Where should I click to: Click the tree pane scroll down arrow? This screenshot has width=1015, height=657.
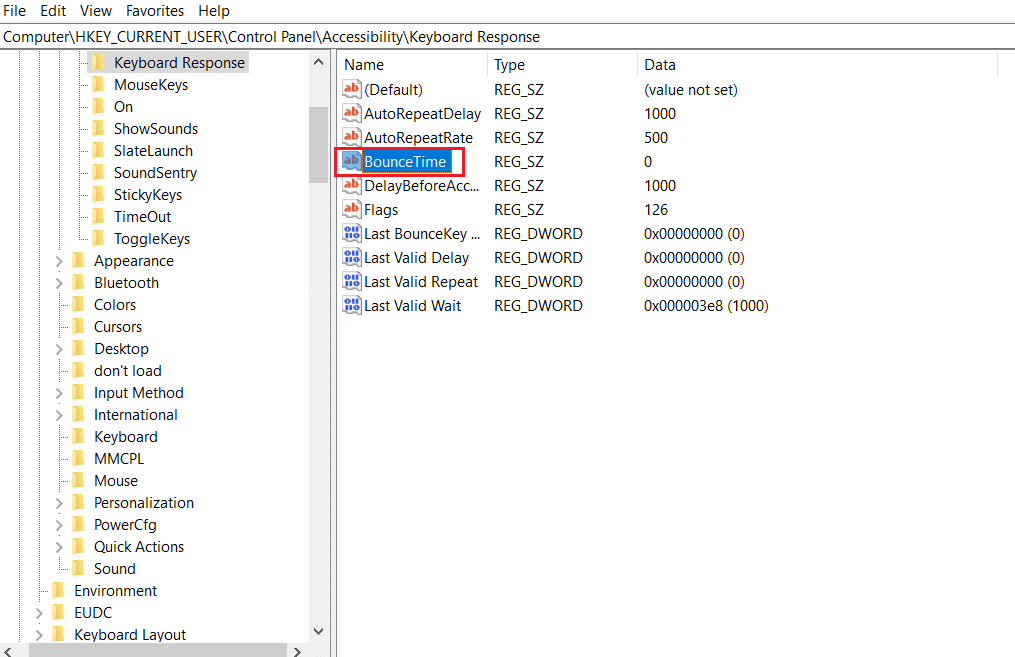tap(318, 631)
